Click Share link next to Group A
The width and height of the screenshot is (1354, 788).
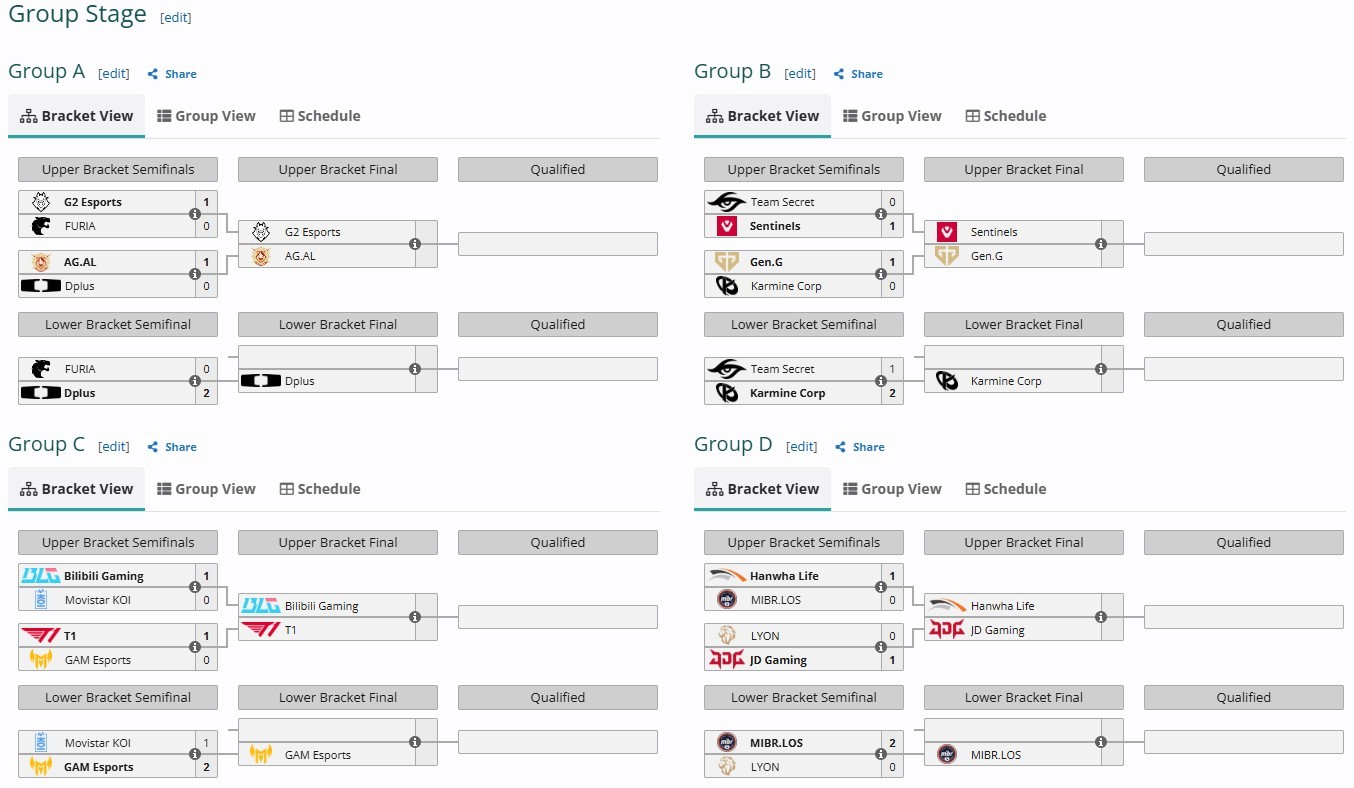pos(172,74)
